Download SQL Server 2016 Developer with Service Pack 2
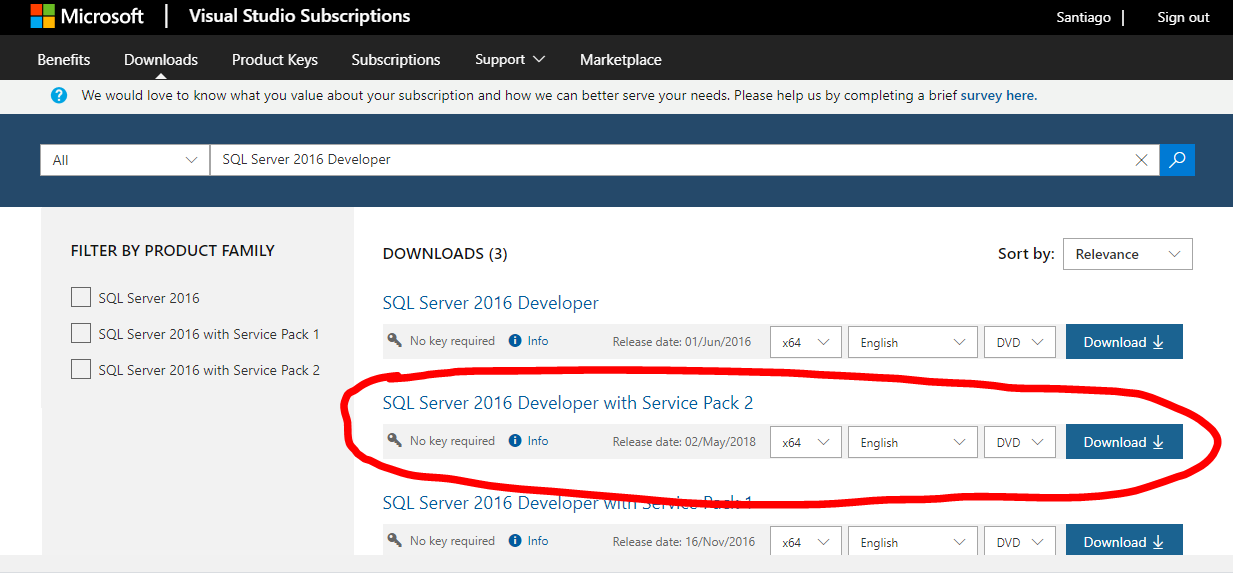Screen dimensions: 1233x575 coord(1124,442)
